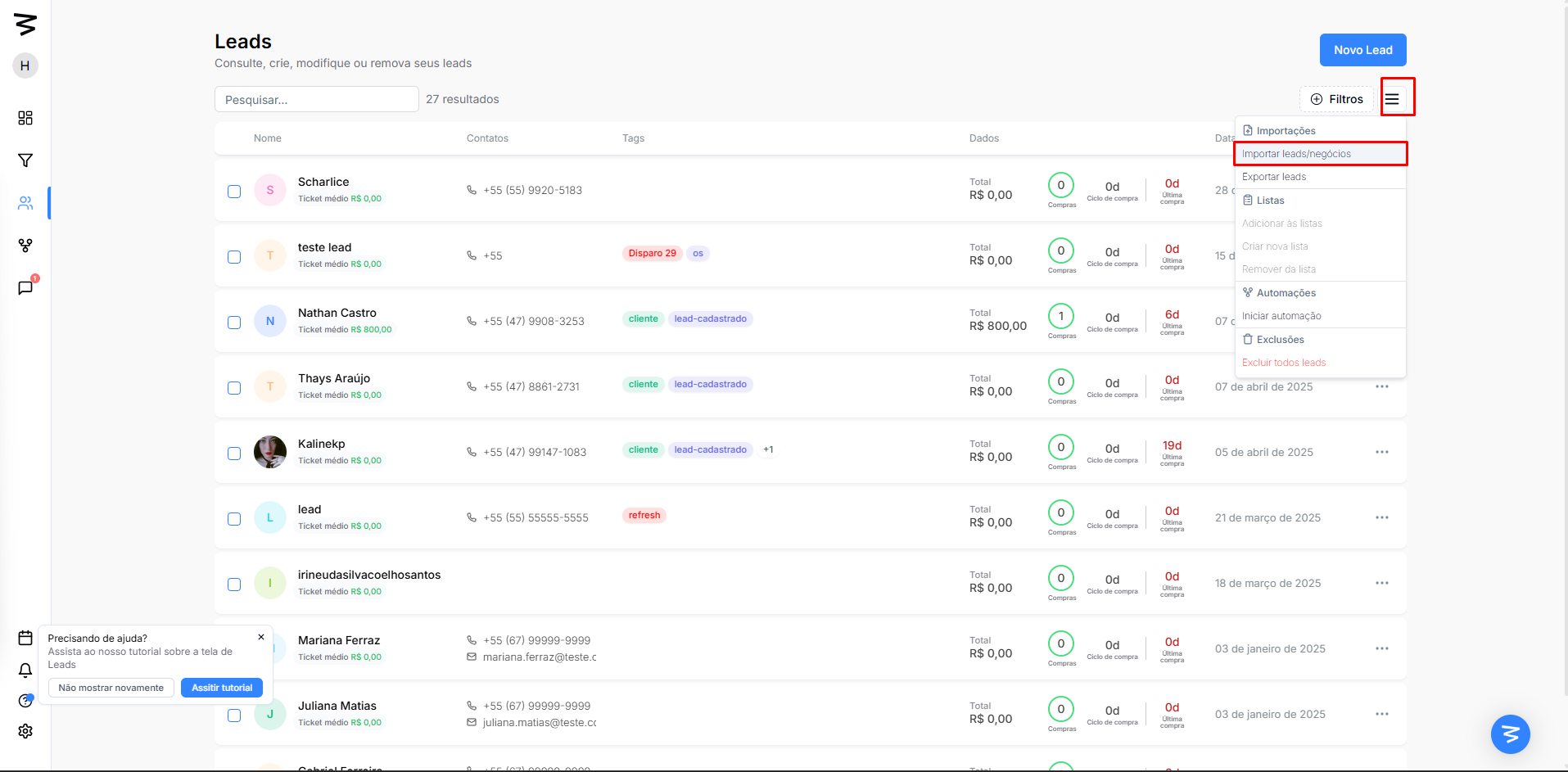1568x772 pixels.
Task: Click the I avatar of irineudasilvacoelhosantos
Action: point(270,583)
